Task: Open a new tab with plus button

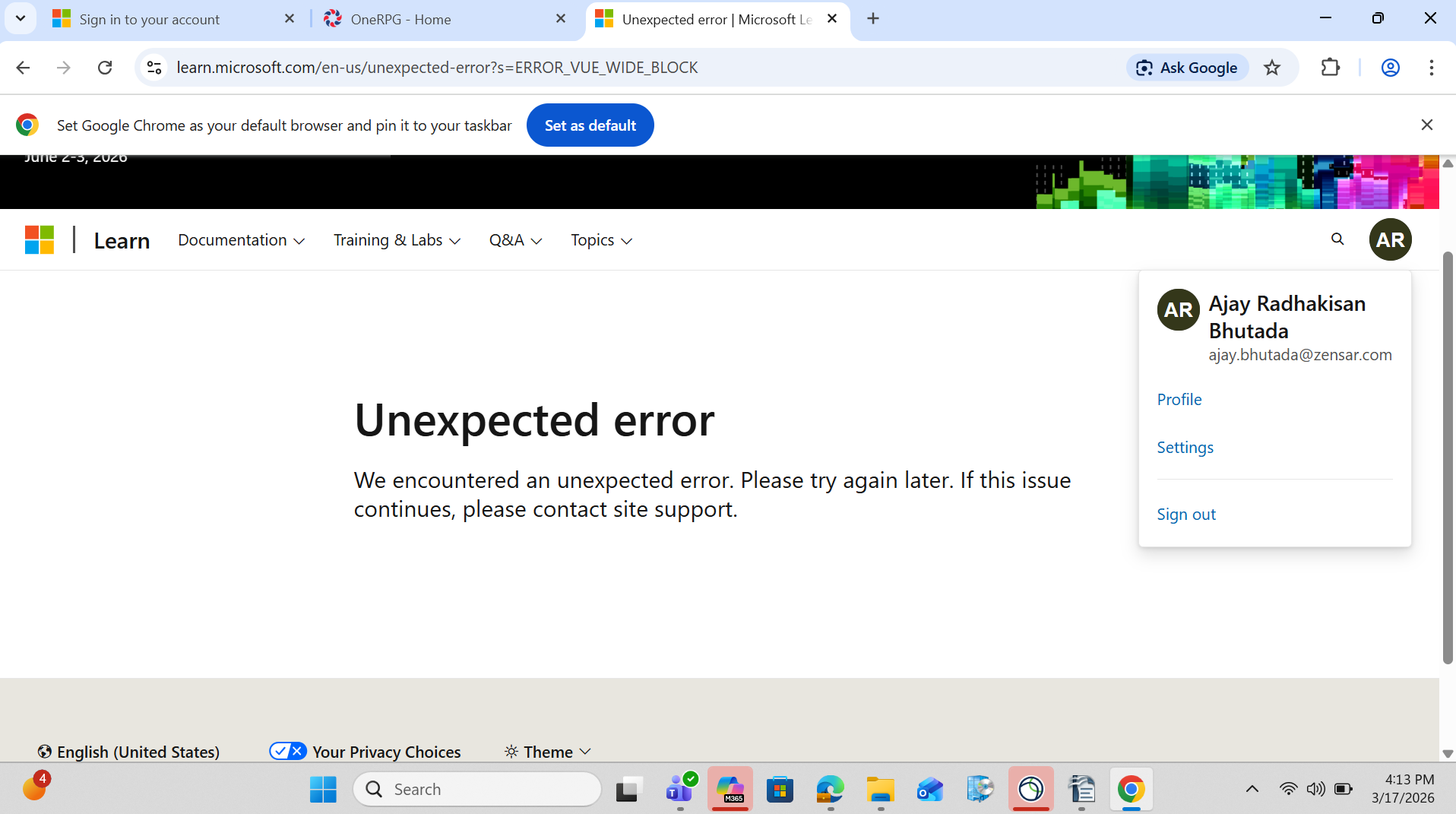Action: click(873, 18)
